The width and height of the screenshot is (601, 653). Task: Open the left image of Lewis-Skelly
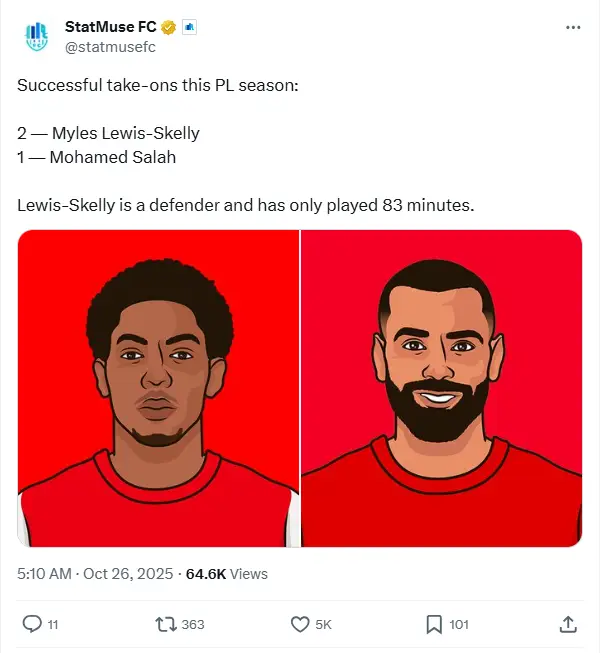158,388
